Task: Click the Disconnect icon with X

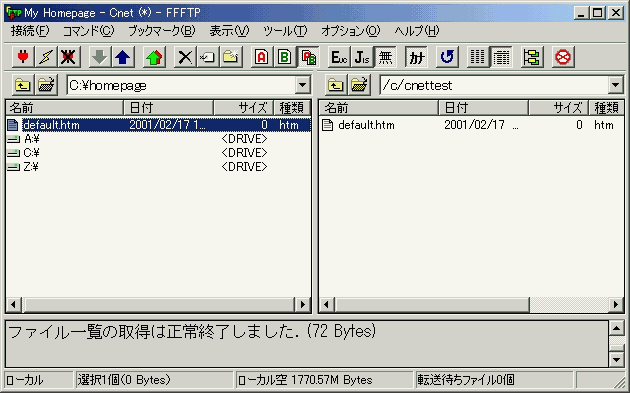Action: tap(68, 57)
